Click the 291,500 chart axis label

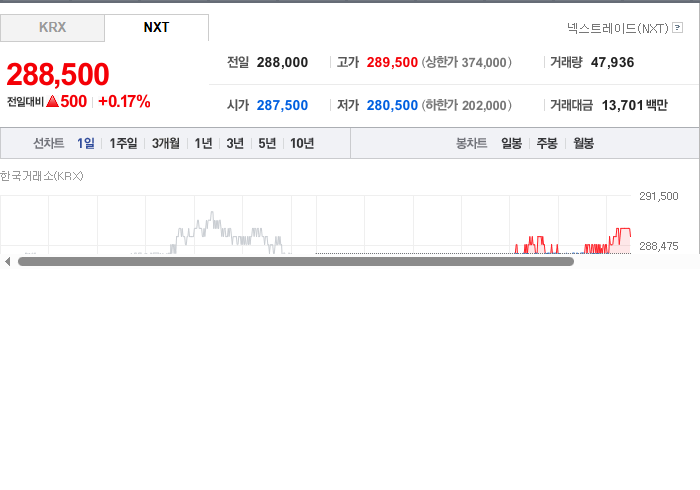pyautogui.click(x=658, y=196)
